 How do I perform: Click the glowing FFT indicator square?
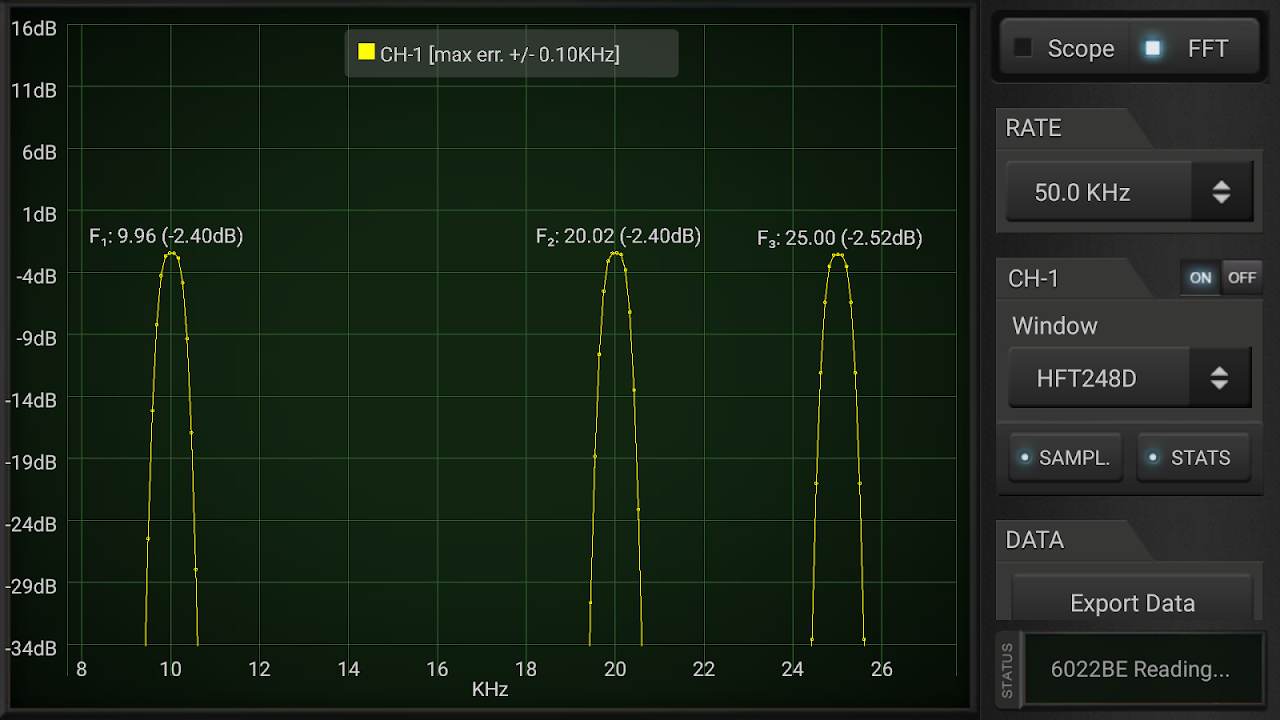(x=1155, y=47)
